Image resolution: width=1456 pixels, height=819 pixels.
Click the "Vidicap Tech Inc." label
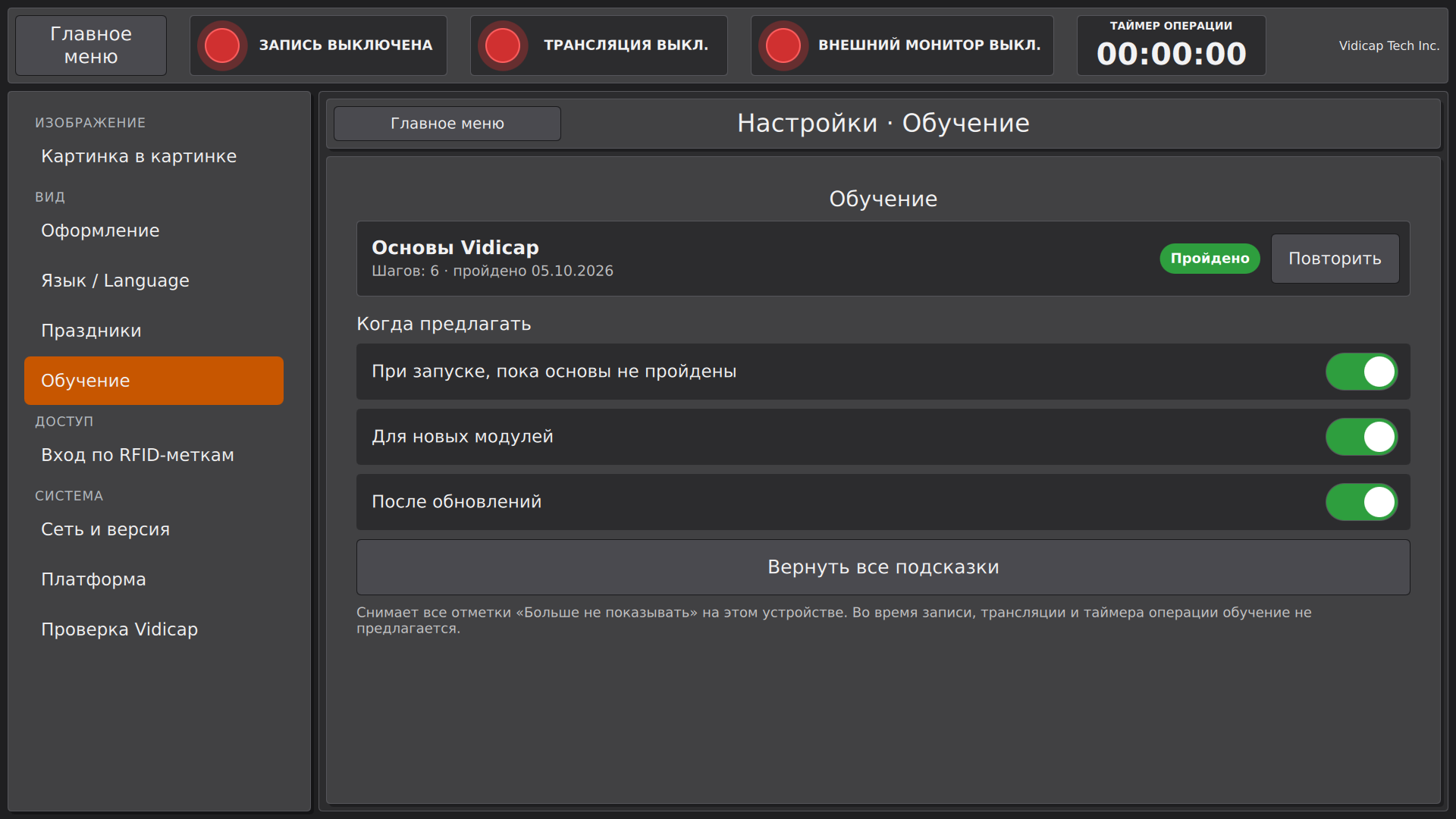pos(1389,45)
